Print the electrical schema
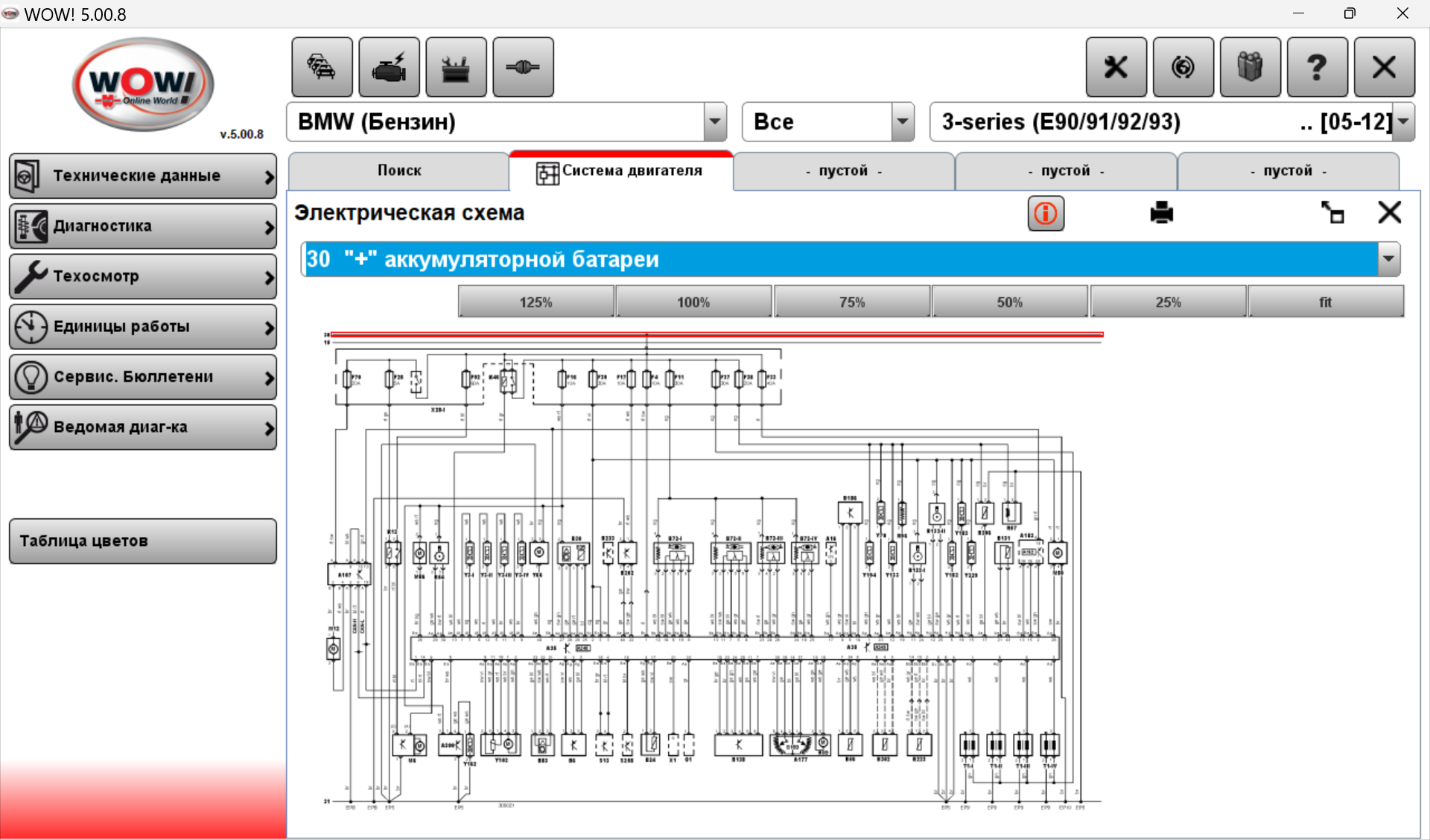Screen dimensions: 1430x840 [x=1161, y=214]
